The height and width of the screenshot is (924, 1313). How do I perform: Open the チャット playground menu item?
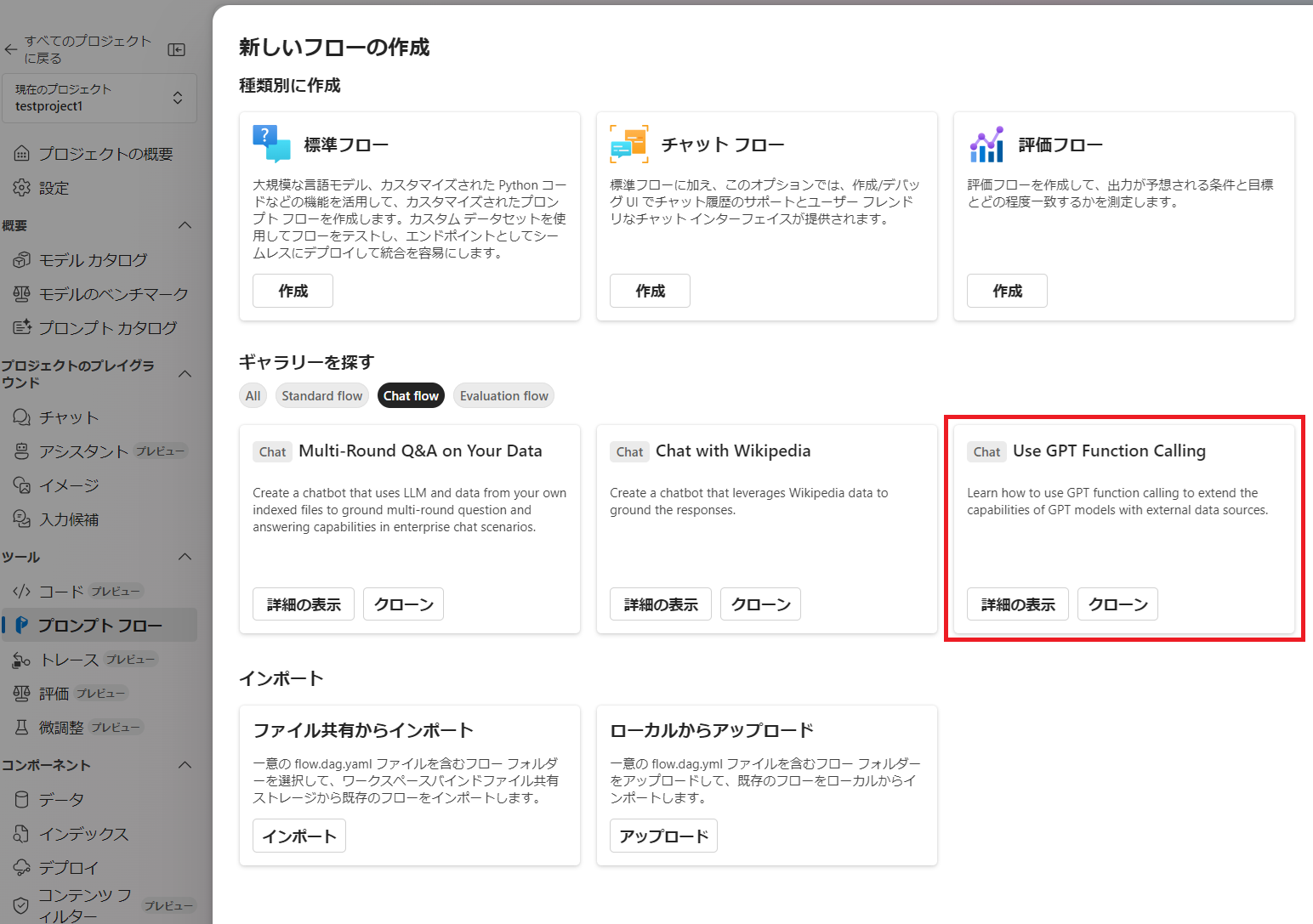[99, 417]
